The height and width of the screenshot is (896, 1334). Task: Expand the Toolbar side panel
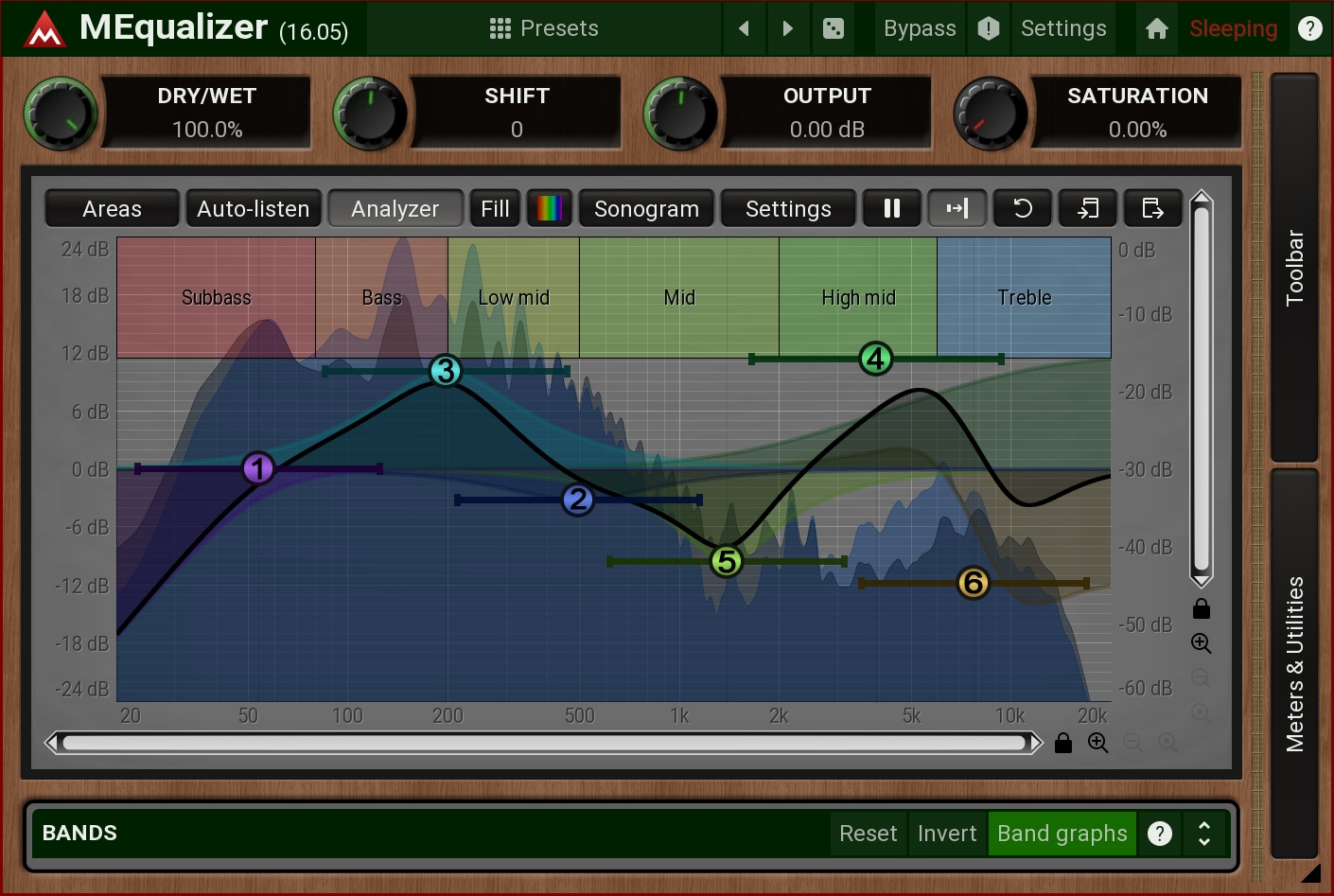[x=1294, y=268]
